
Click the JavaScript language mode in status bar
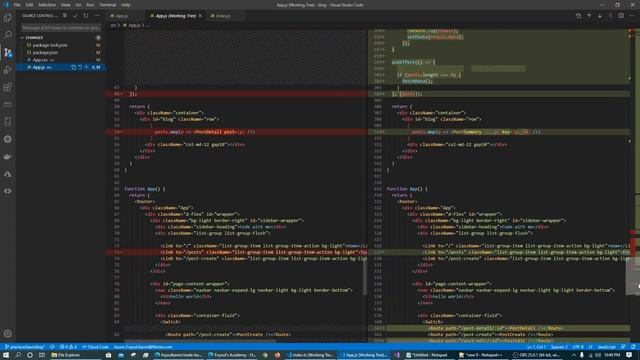[x=607, y=347]
